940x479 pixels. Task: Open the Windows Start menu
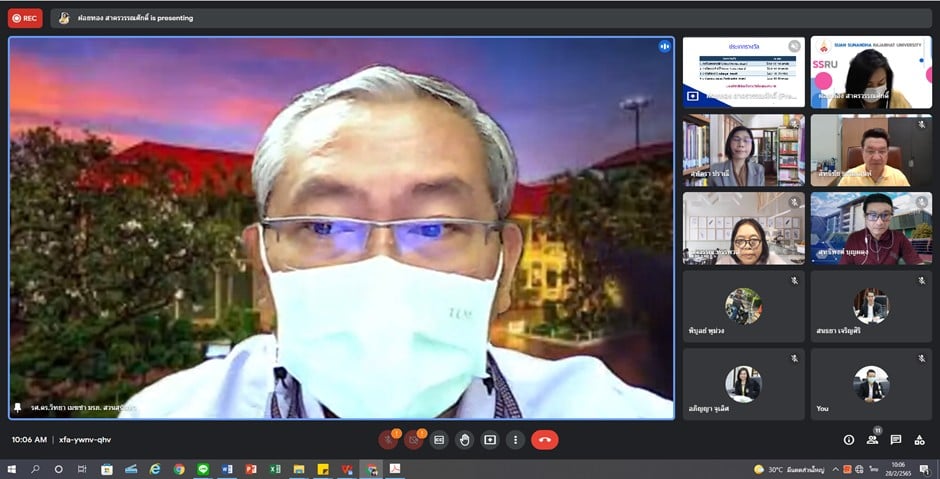[13, 469]
